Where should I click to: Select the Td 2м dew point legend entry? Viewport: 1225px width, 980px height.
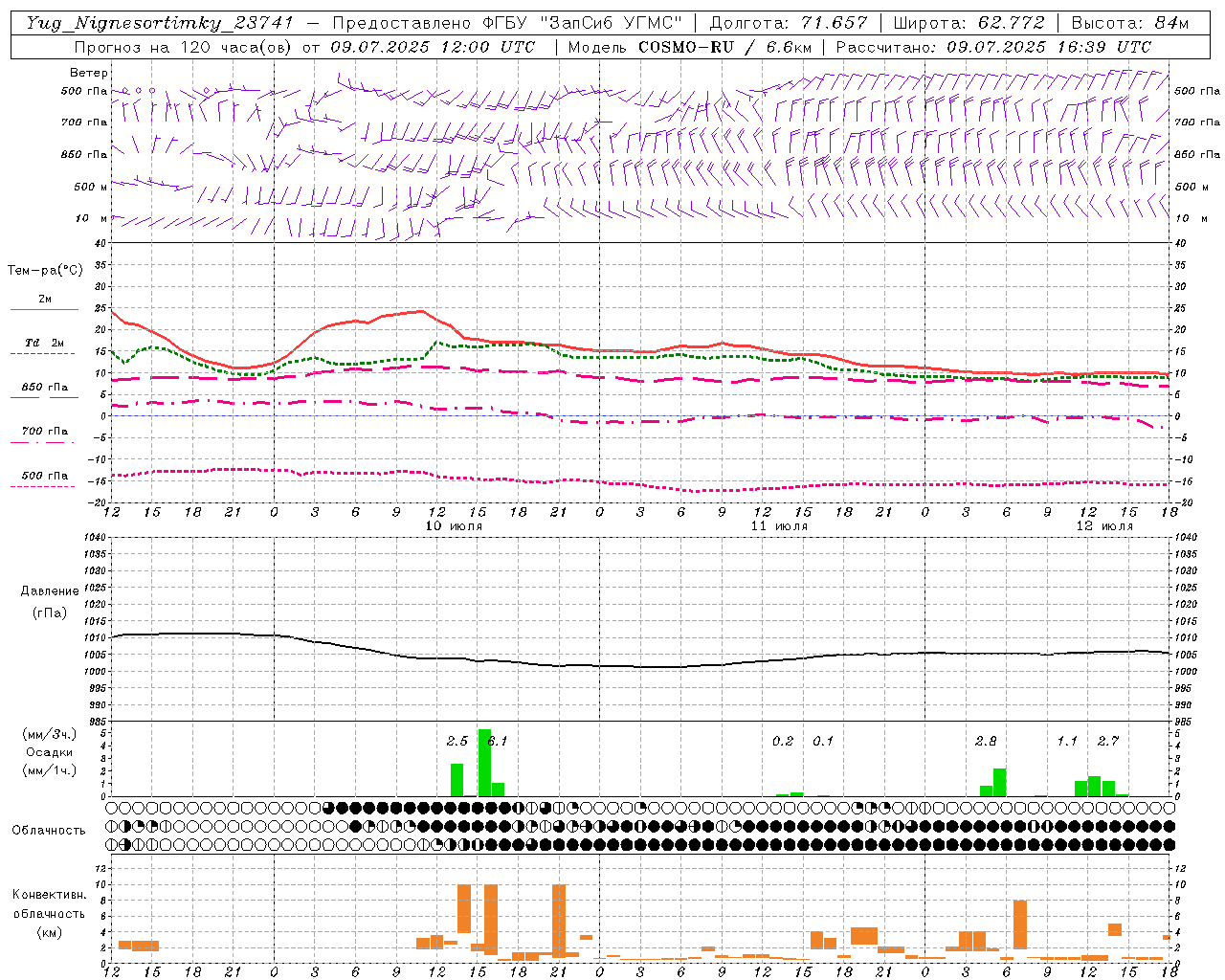tap(45, 343)
